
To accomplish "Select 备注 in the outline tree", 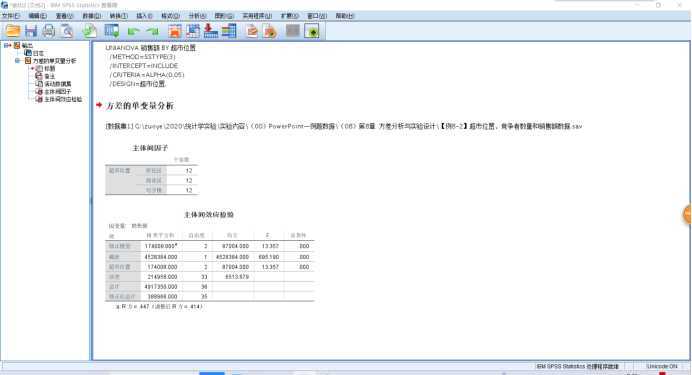I will 50,76.
